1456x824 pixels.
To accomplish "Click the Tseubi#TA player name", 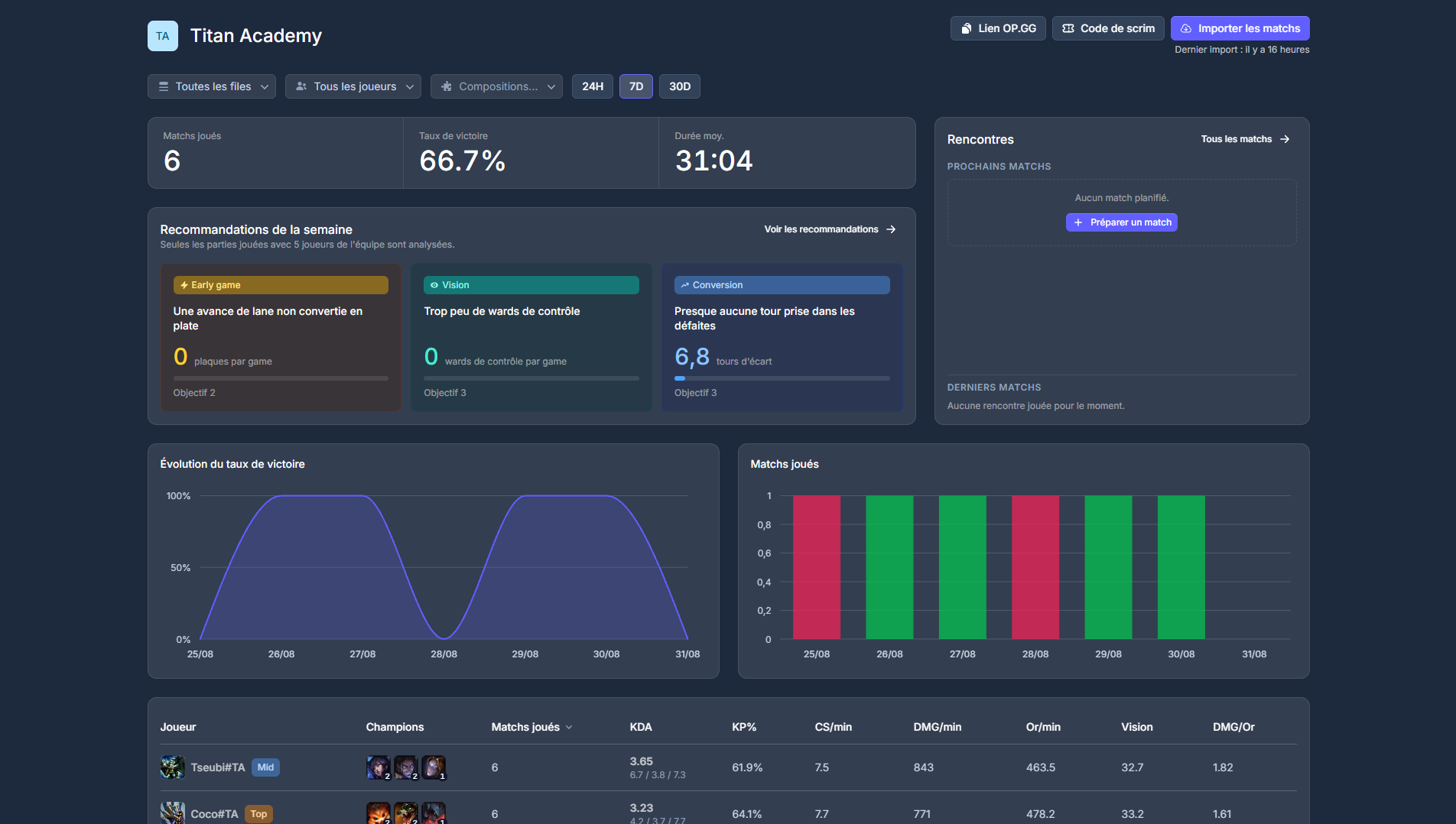I will pos(218,767).
